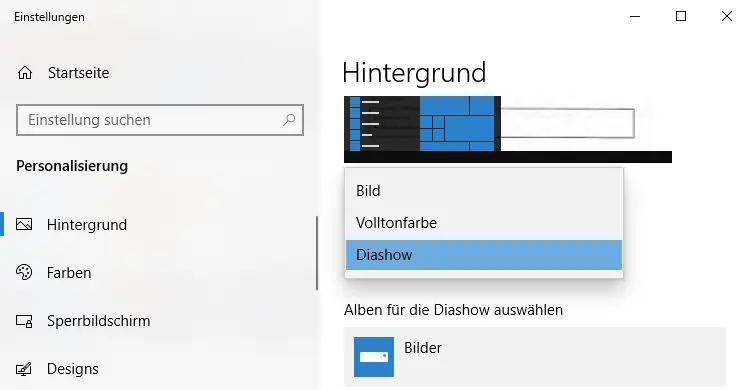
Task: Select the Bilder album entry
Action: [x=535, y=357]
